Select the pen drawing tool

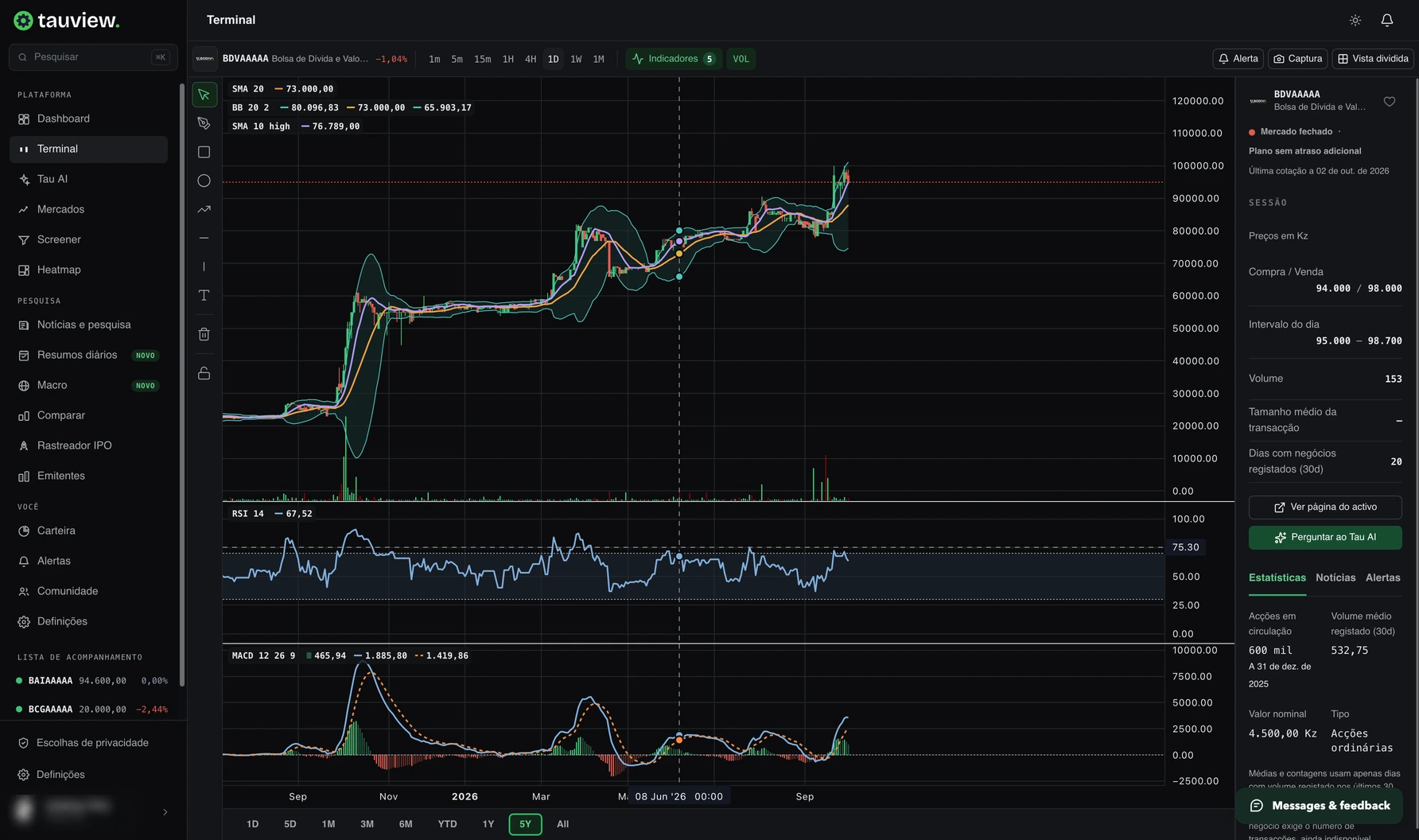(x=204, y=123)
